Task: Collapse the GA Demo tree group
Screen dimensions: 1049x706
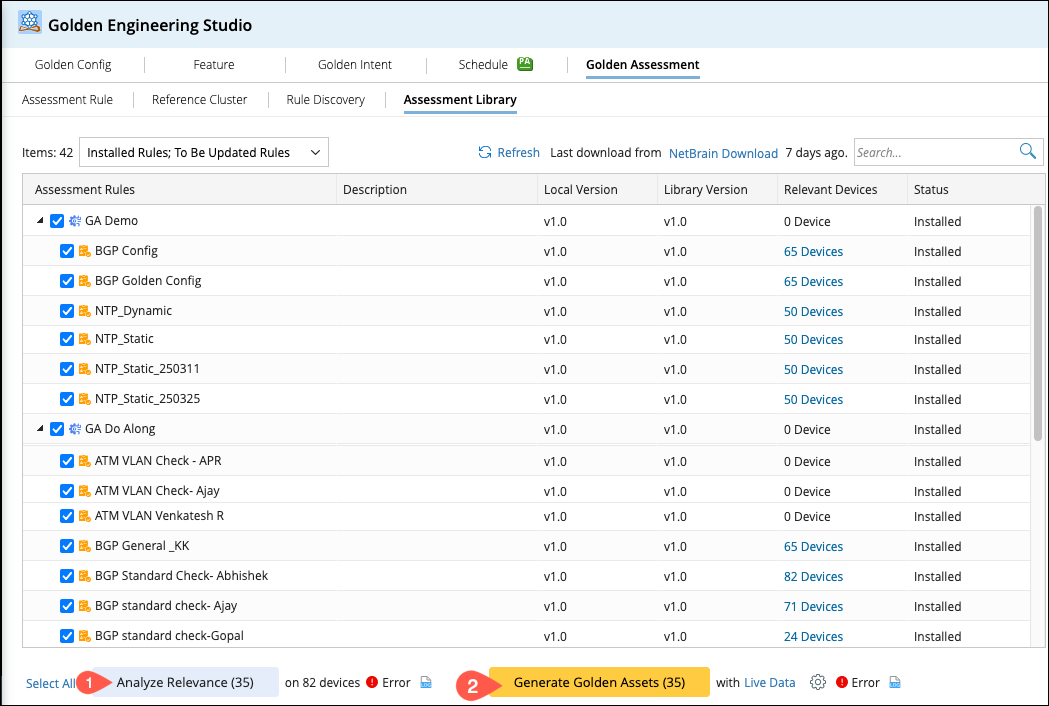Action: click(40, 221)
